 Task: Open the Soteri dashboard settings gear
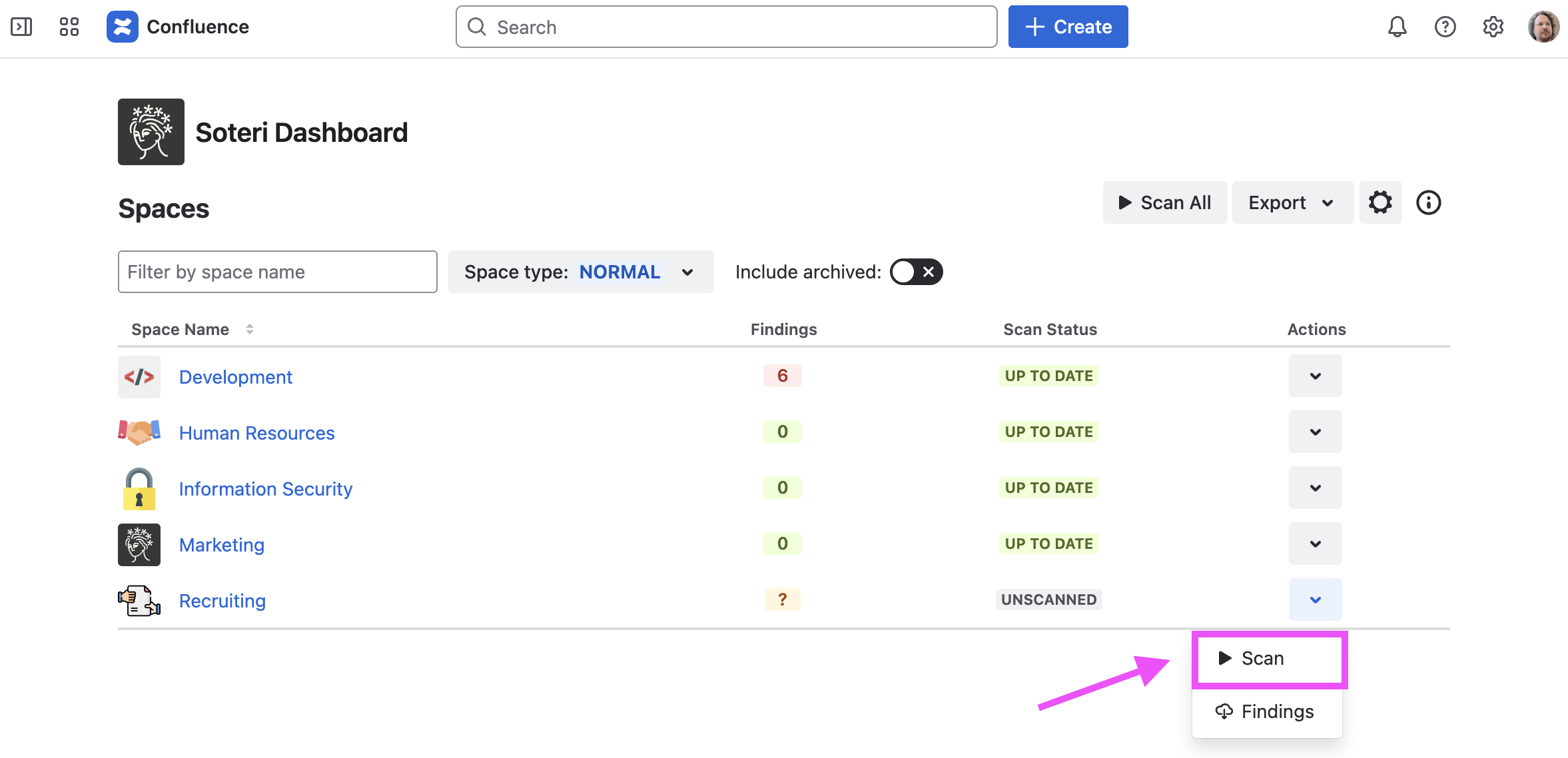tap(1380, 202)
